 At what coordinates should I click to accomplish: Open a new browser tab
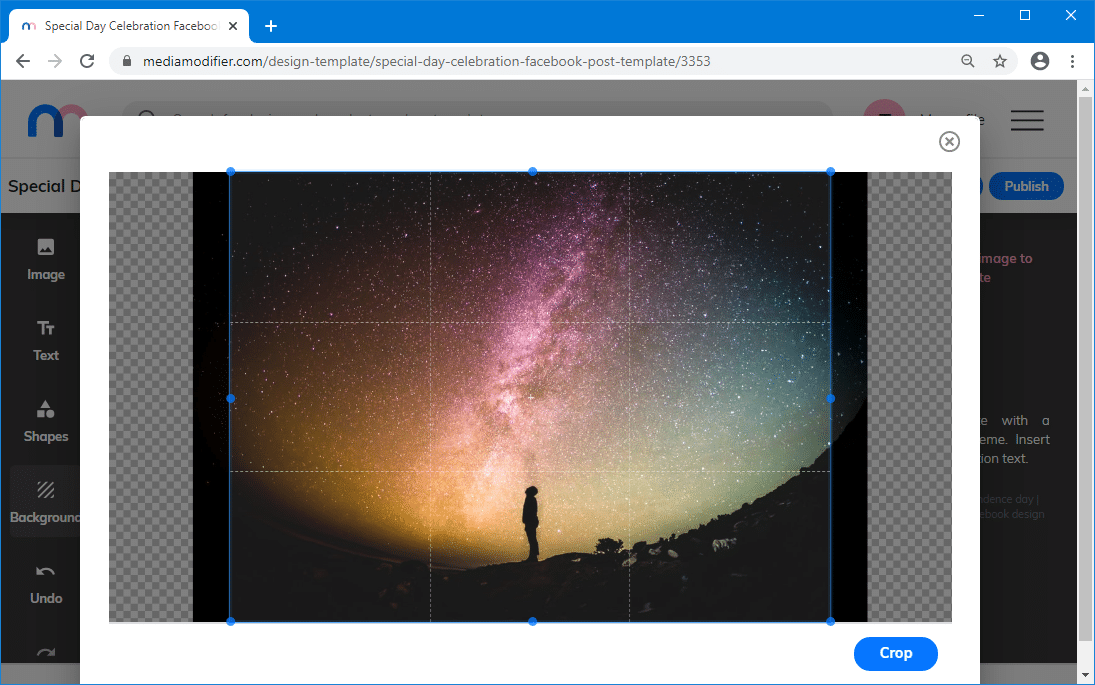coord(271,27)
